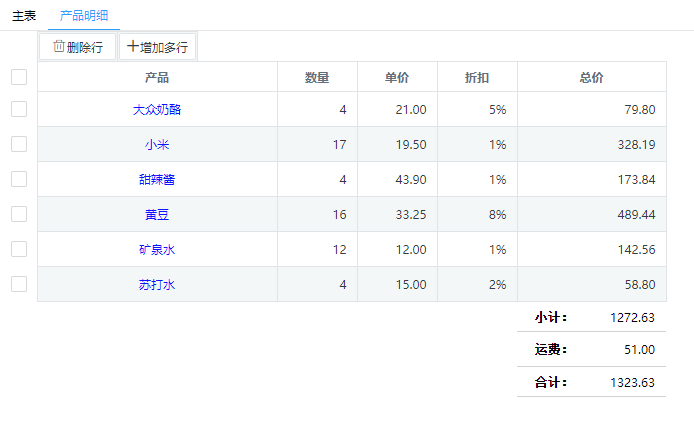
Task: Tick the checkbox beside 甜辣酱
Action: pyautogui.click(x=19, y=179)
